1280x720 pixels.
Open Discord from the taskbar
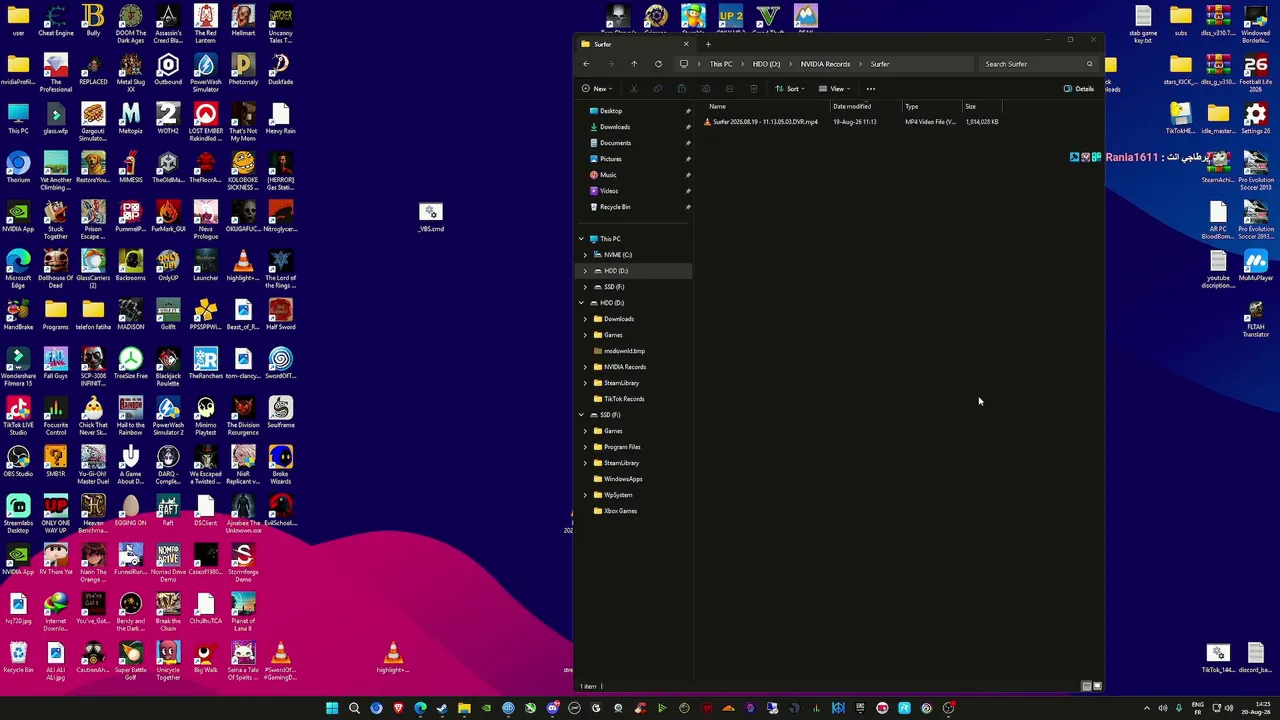552,709
